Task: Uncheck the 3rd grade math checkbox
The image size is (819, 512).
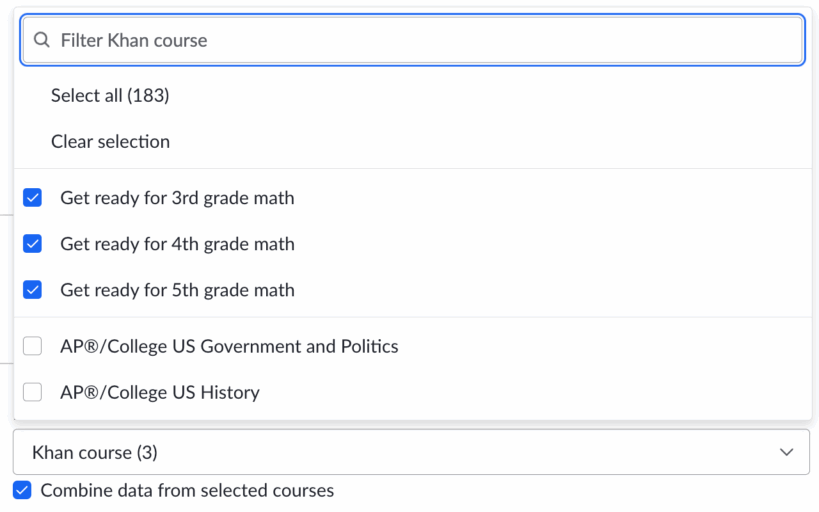Action: pyautogui.click(x=33, y=198)
